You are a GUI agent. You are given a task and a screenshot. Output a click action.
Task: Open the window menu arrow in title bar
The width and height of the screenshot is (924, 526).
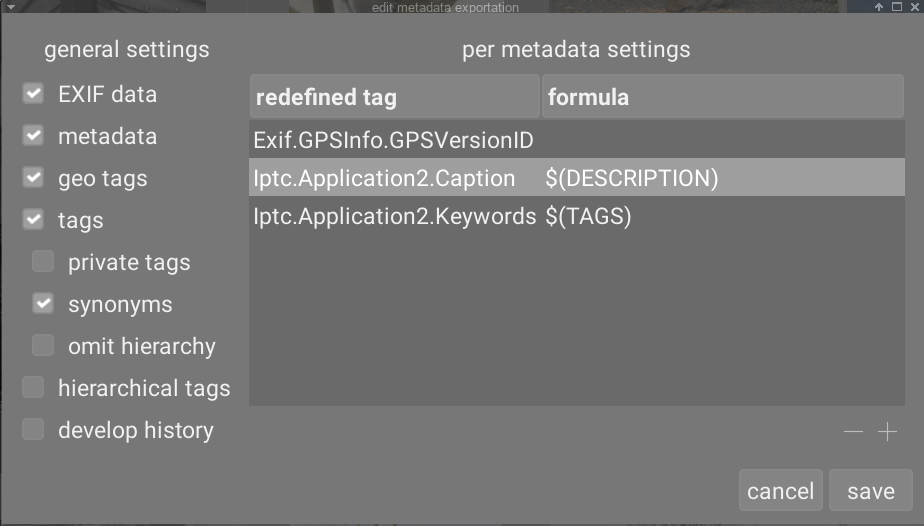pyautogui.click(x=11, y=7)
